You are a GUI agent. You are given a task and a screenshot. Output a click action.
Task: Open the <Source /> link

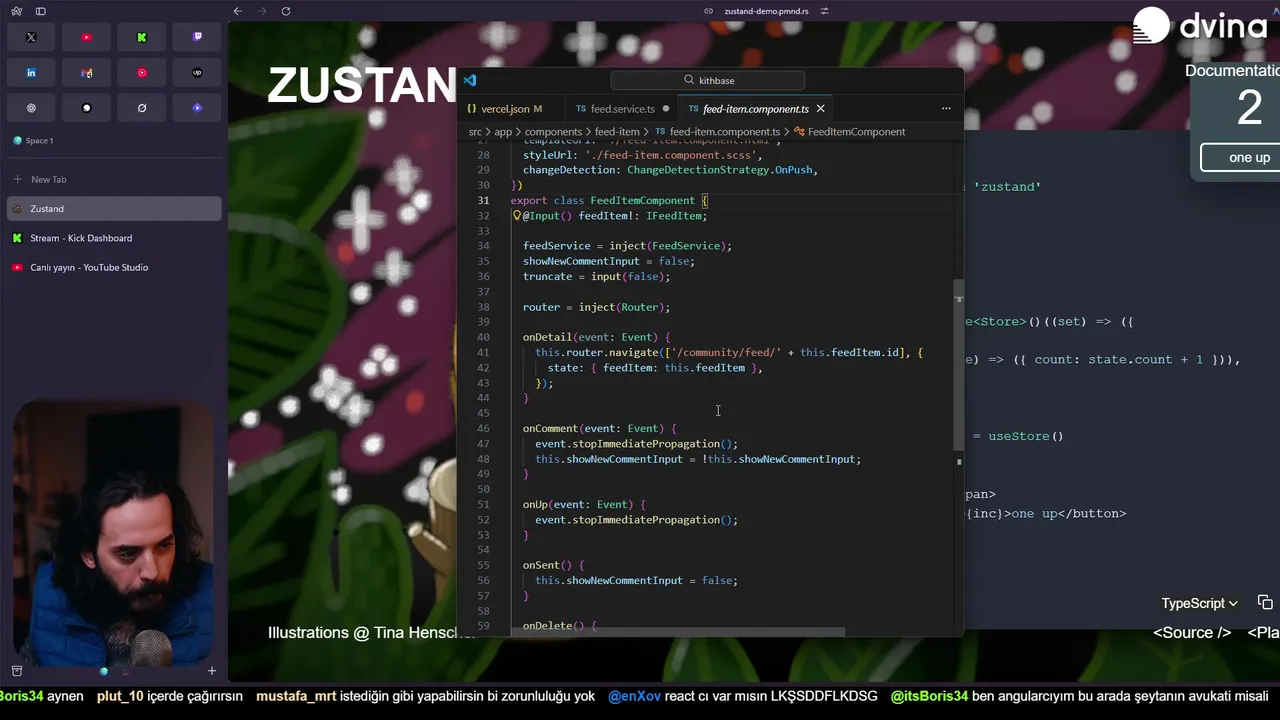pyautogui.click(x=1192, y=632)
